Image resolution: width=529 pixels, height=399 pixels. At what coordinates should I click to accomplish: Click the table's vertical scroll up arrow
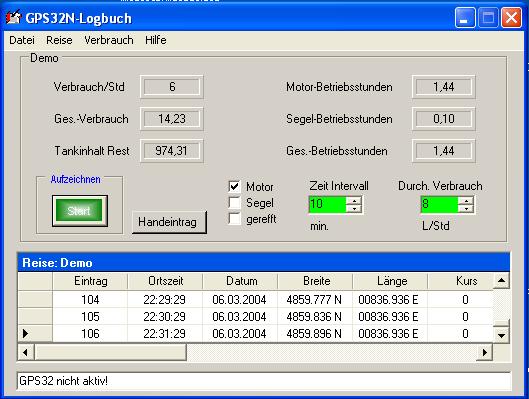click(x=501, y=281)
